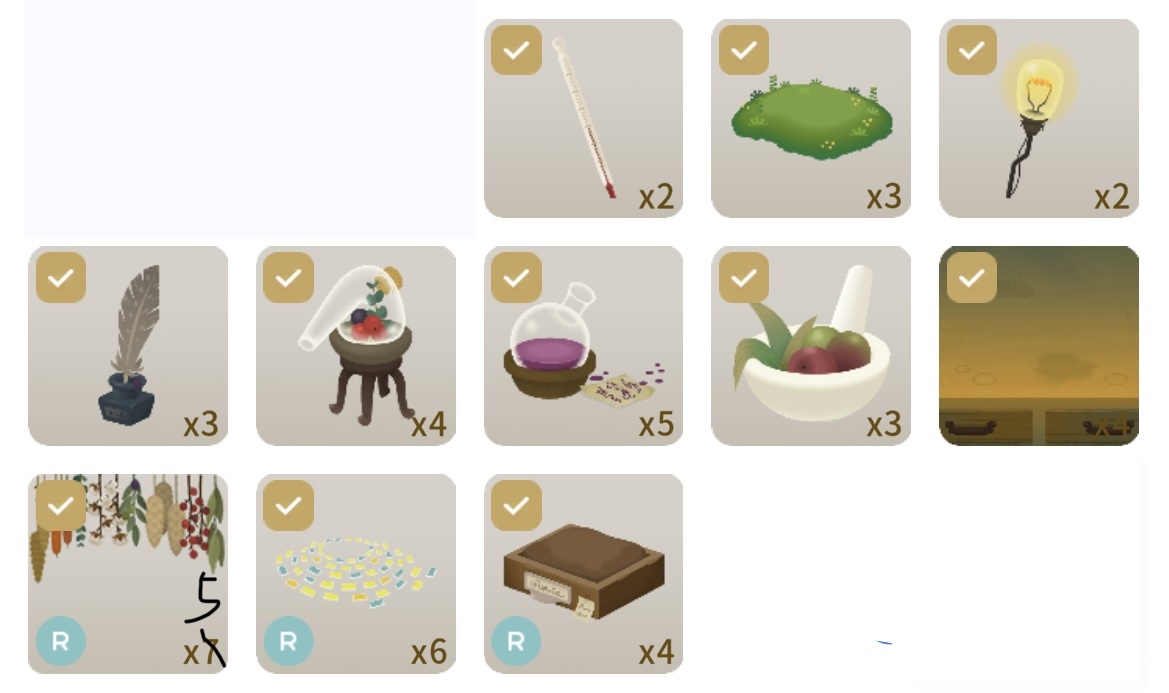Viewport: 1169px width, 693px height.
Task: Open the hanging dried herbs decoration thumbnail
Action: coord(128,574)
